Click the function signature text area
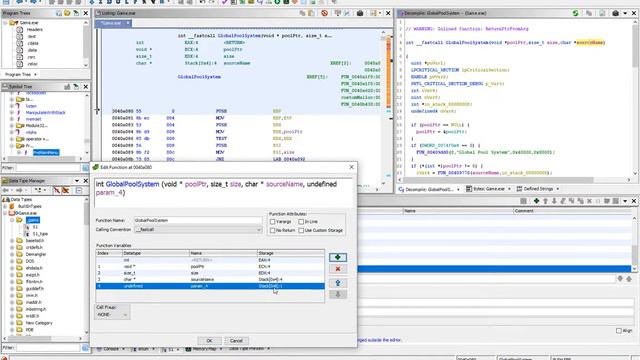The width and height of the screenshot is (640, 360). 223,193
